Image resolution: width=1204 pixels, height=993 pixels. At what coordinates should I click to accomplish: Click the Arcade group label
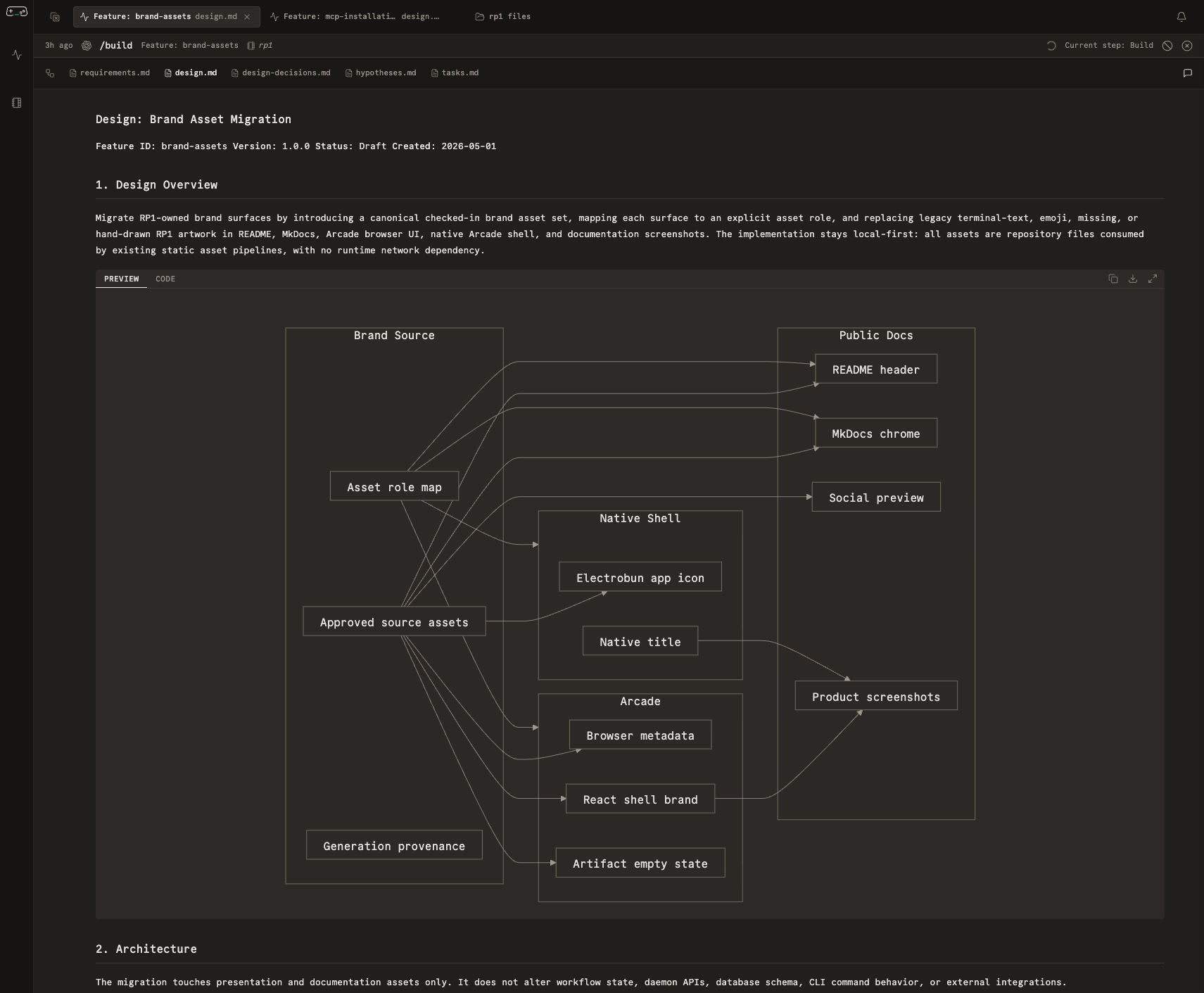pyautogui.click(x=640, y=702)
